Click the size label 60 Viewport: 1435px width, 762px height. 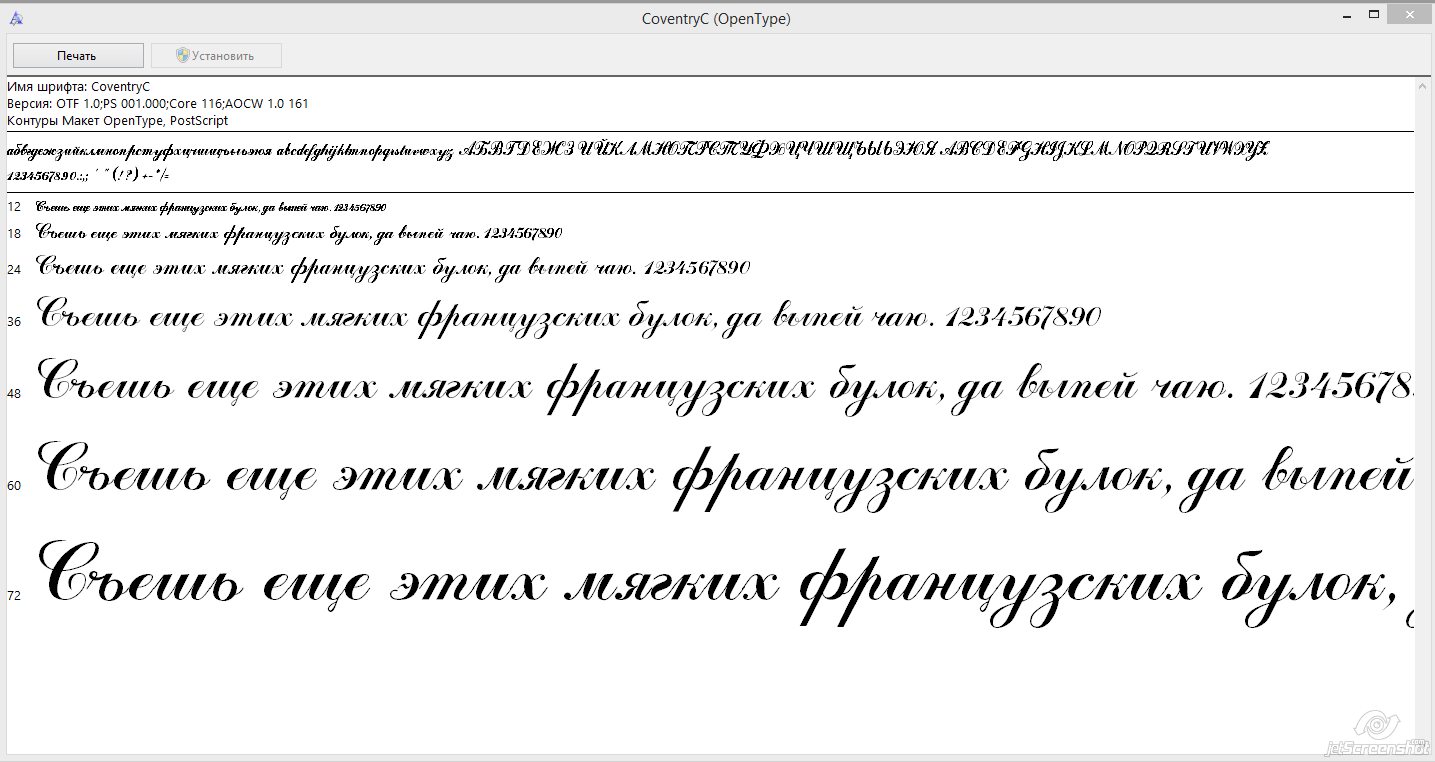pos(14,486)
